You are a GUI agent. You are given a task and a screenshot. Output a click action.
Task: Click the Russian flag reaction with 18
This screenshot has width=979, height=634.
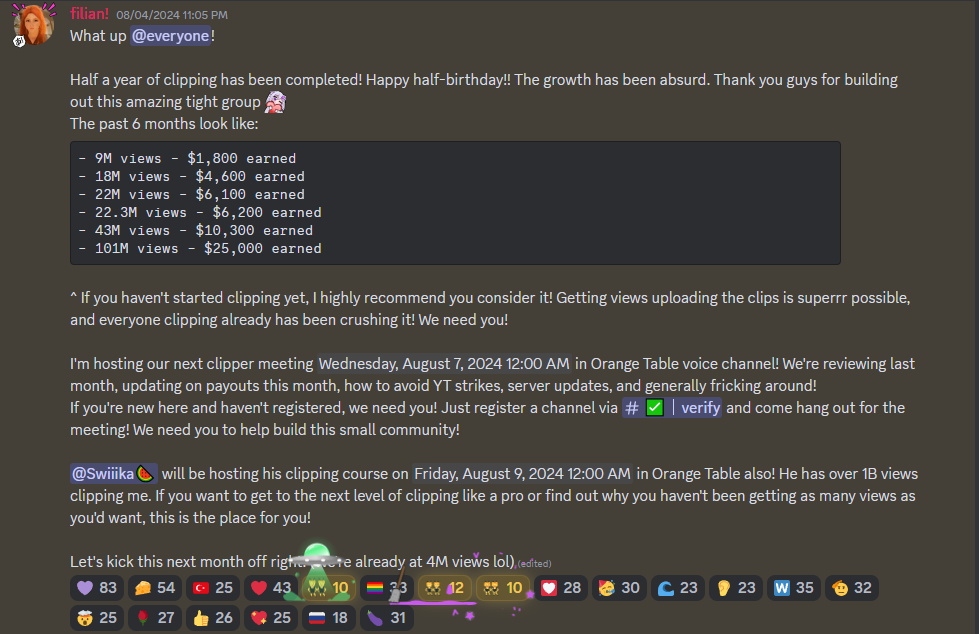(329, 618)
